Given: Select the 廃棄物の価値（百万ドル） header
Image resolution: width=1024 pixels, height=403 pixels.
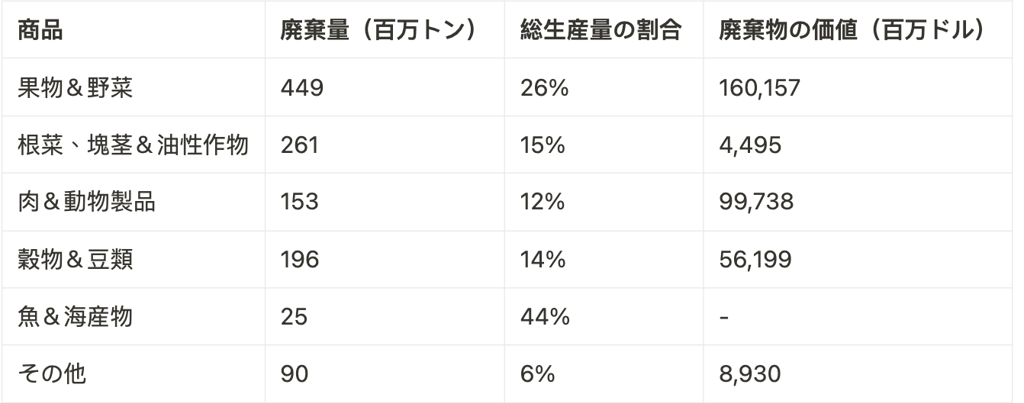Looking at the screenshot, I should [x=853, y=30].
